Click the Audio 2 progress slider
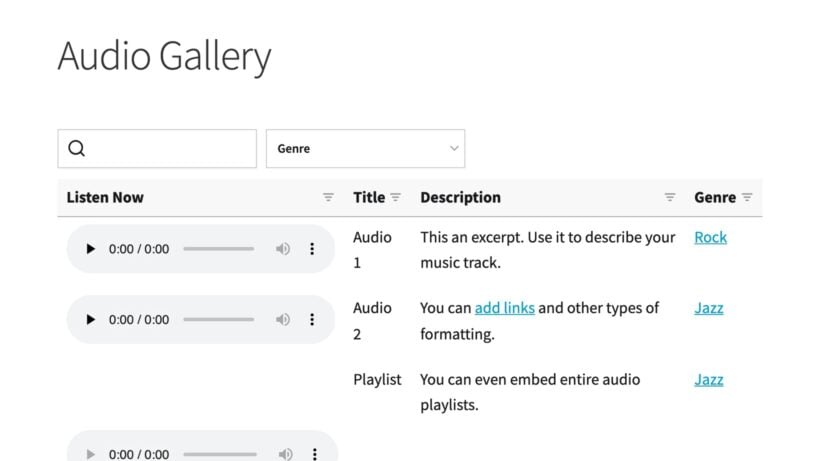 pyautogui.click(x=219, y=319)
